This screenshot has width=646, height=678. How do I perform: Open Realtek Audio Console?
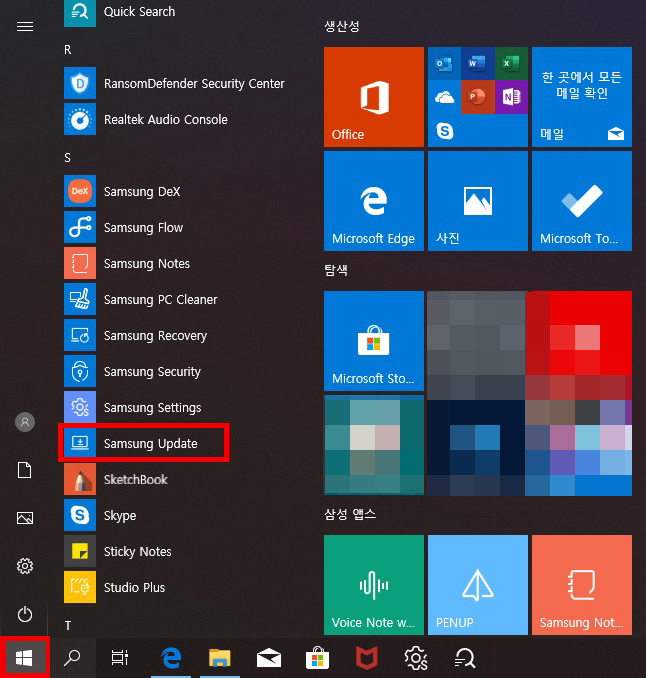point(146,119)
